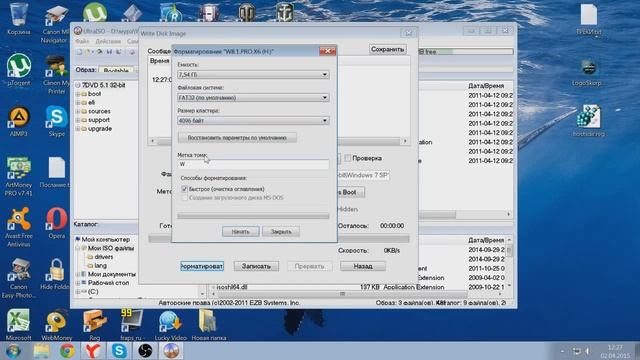The width and height of the screenshot is (640, 360).
Task: Open the WebMoney desktop shortcut
Action: coord(56,324)
